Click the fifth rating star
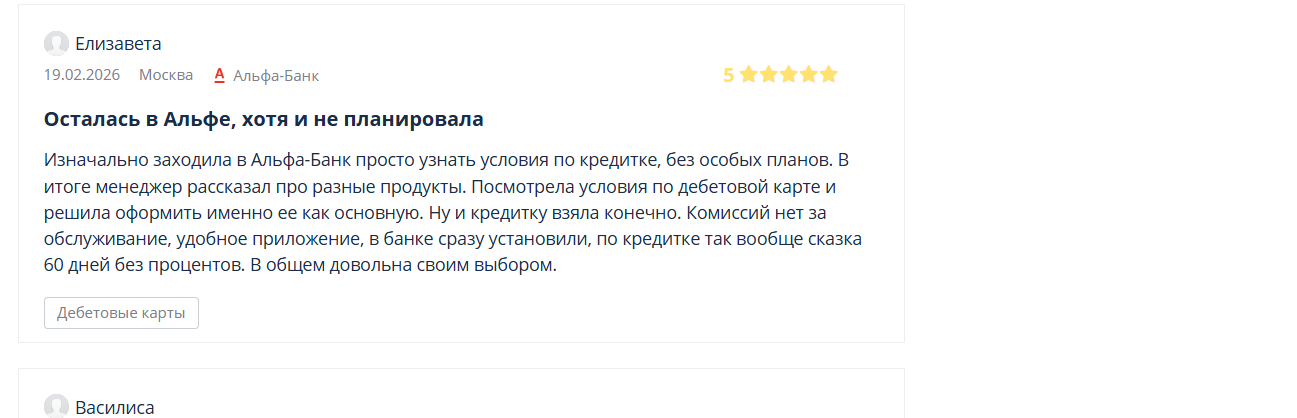 (828, 74)
